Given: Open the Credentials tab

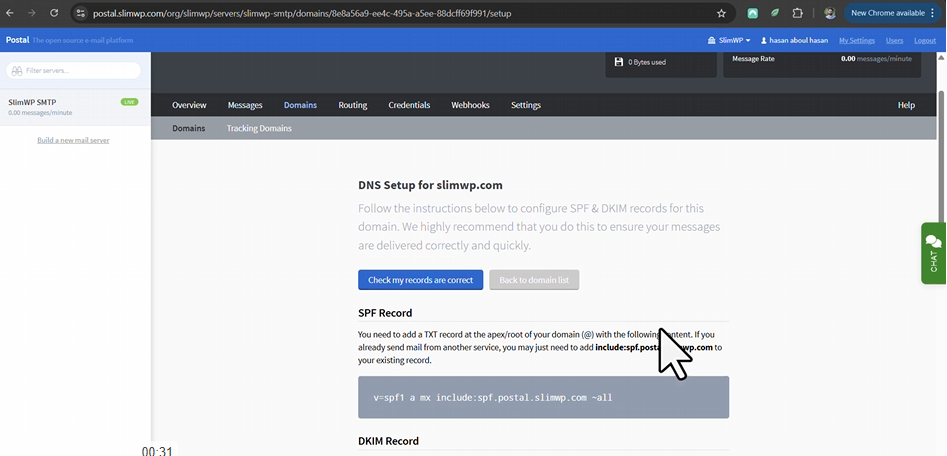Looking at the screenshot, I should pos(409,105).
